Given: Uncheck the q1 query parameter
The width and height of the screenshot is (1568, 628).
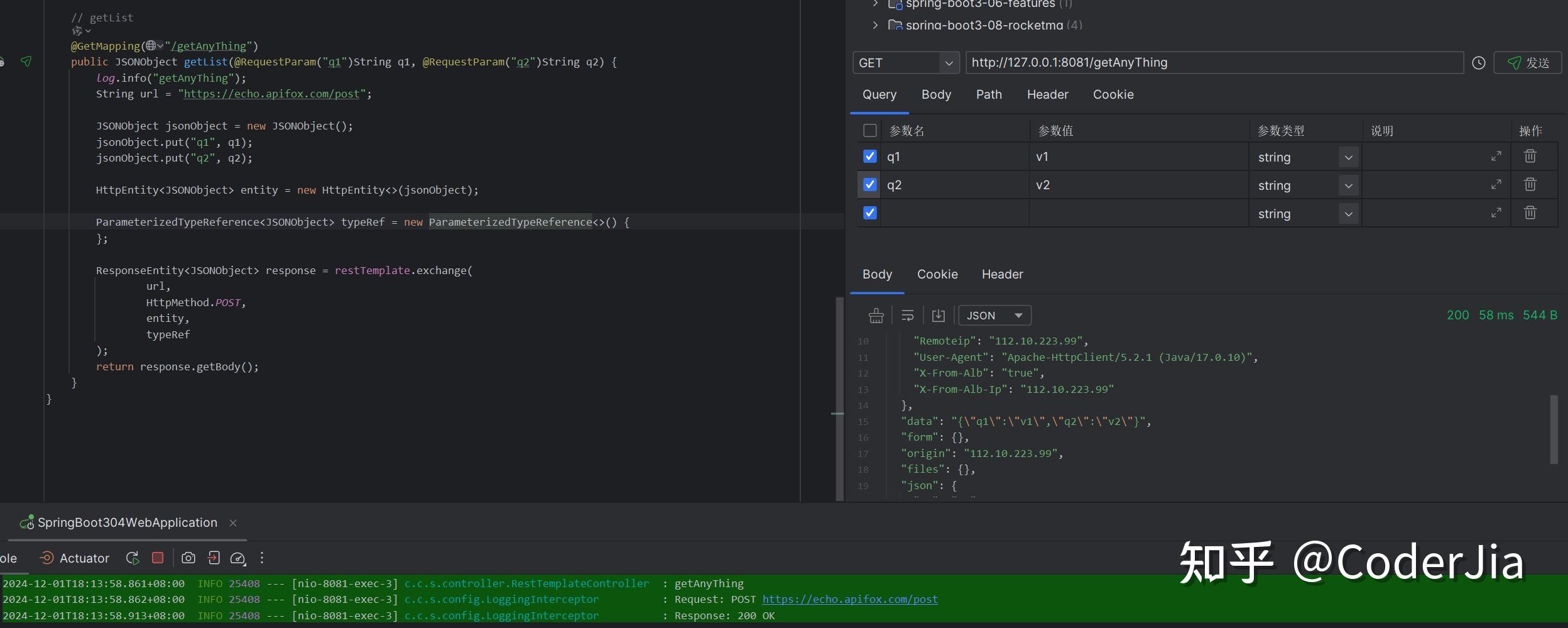Looking at the screenshot, I should click(869, 157).
